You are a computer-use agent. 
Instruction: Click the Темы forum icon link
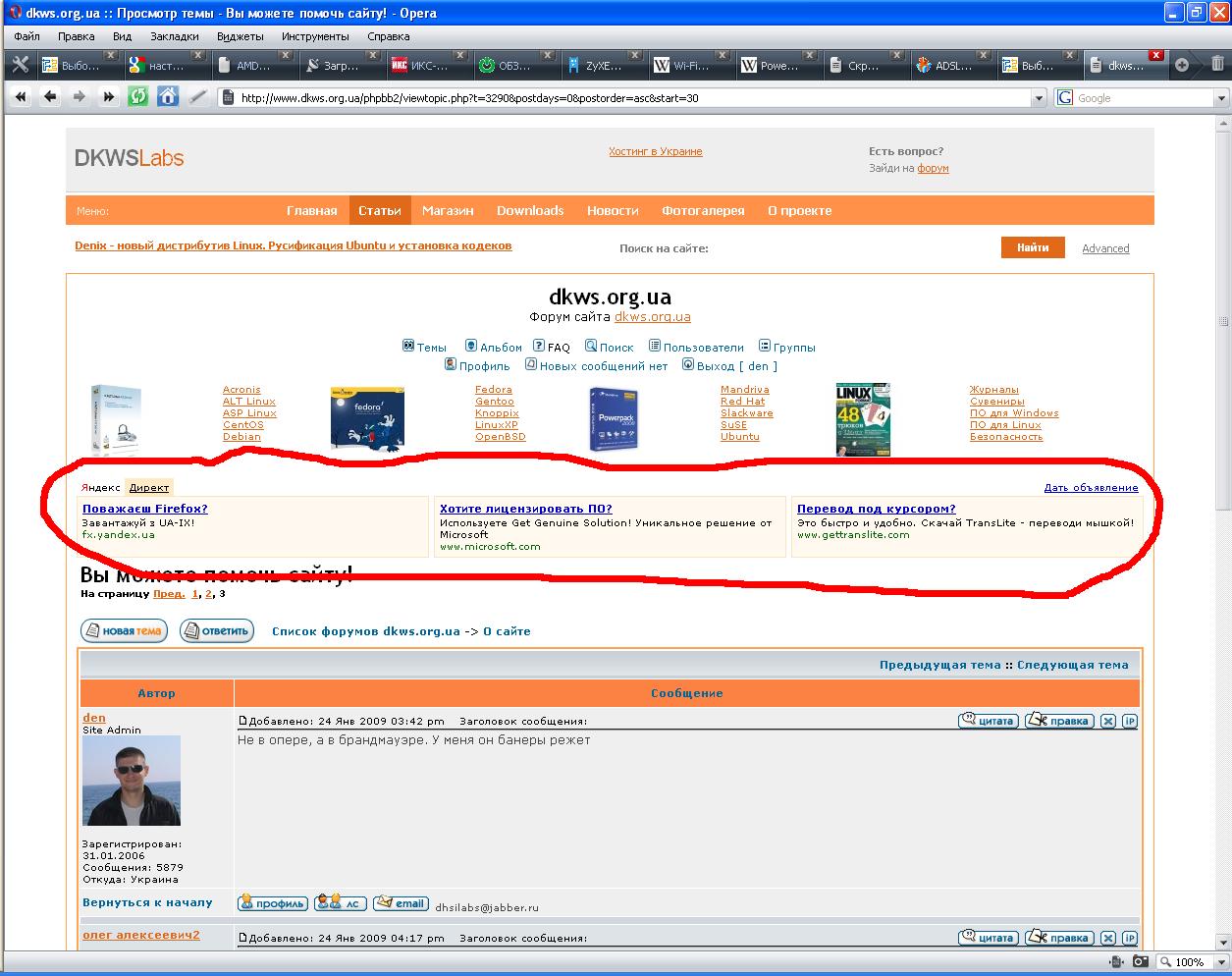tap(424, 347)
